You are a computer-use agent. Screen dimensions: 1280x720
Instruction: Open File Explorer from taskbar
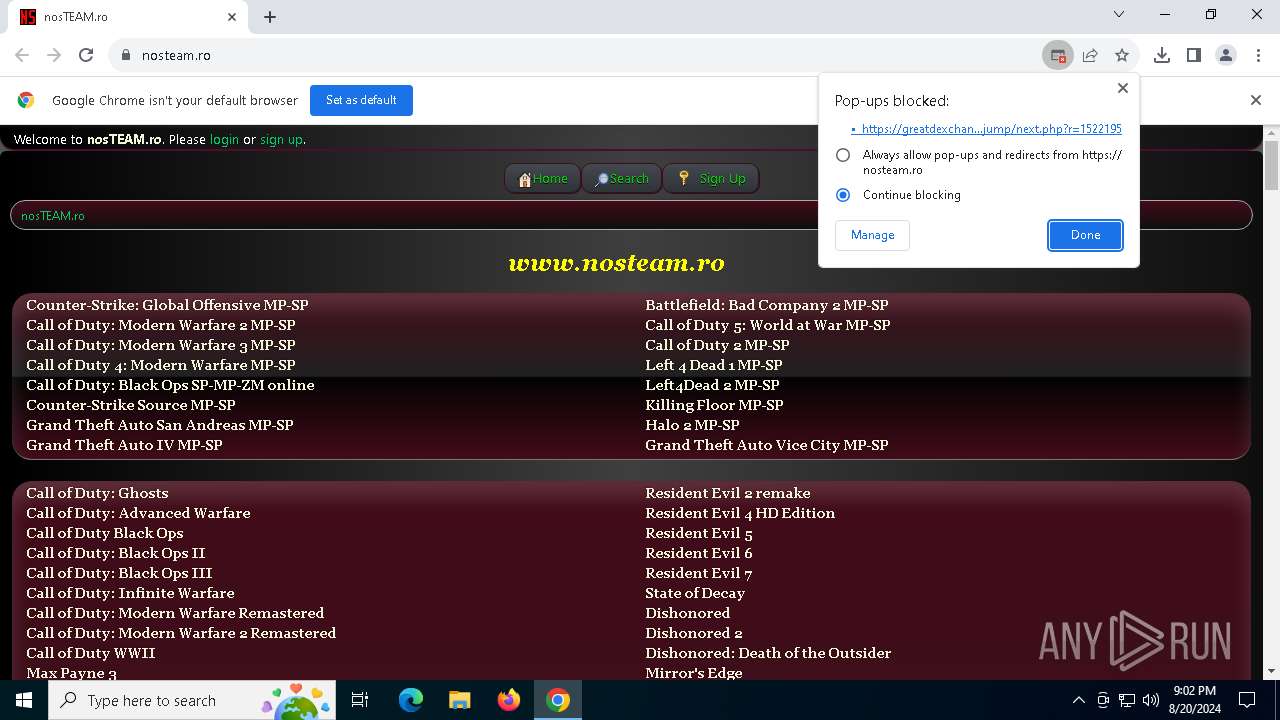[x=459, y=700]
